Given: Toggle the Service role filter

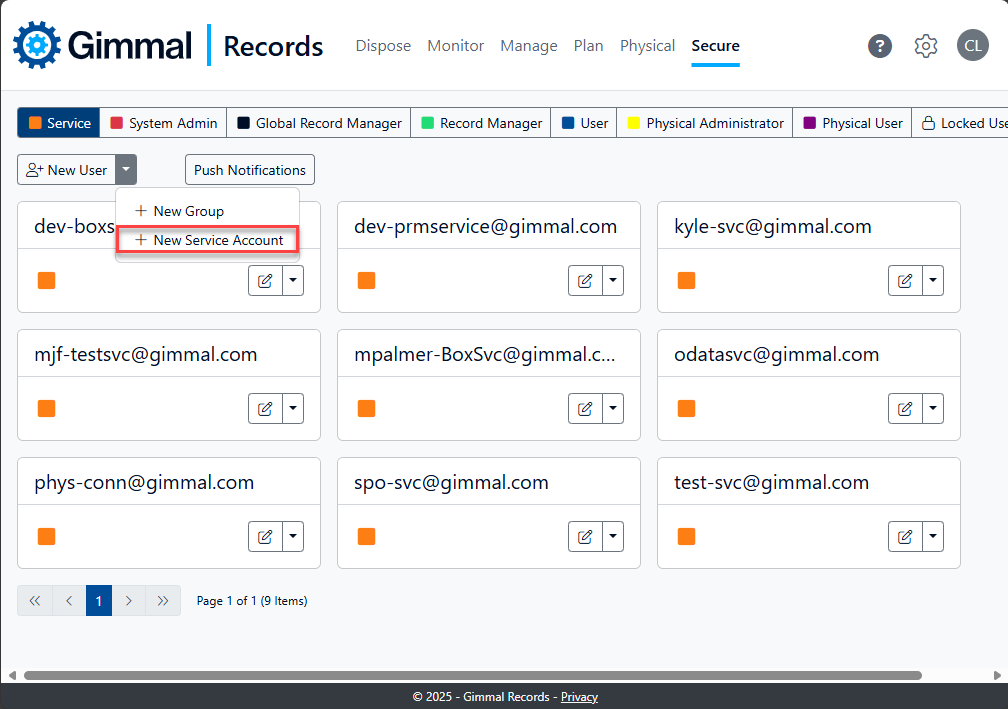Looking at the screenshot, I should tap(59, 123).
